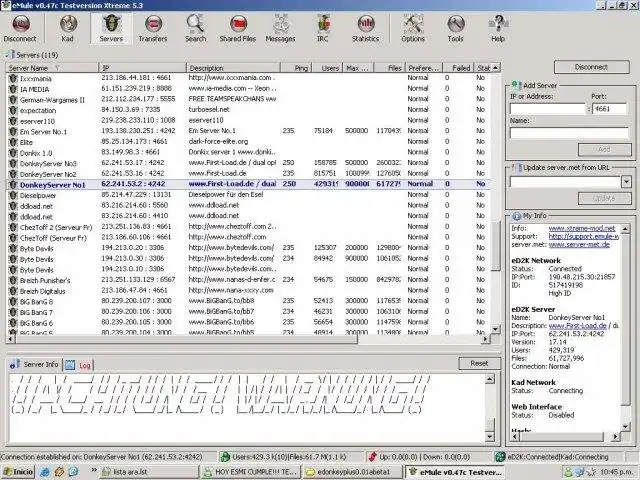Open the lista ara.lst taskbar item
The height and width of the screenshot is (480, 640).
[x=149, y=472]
